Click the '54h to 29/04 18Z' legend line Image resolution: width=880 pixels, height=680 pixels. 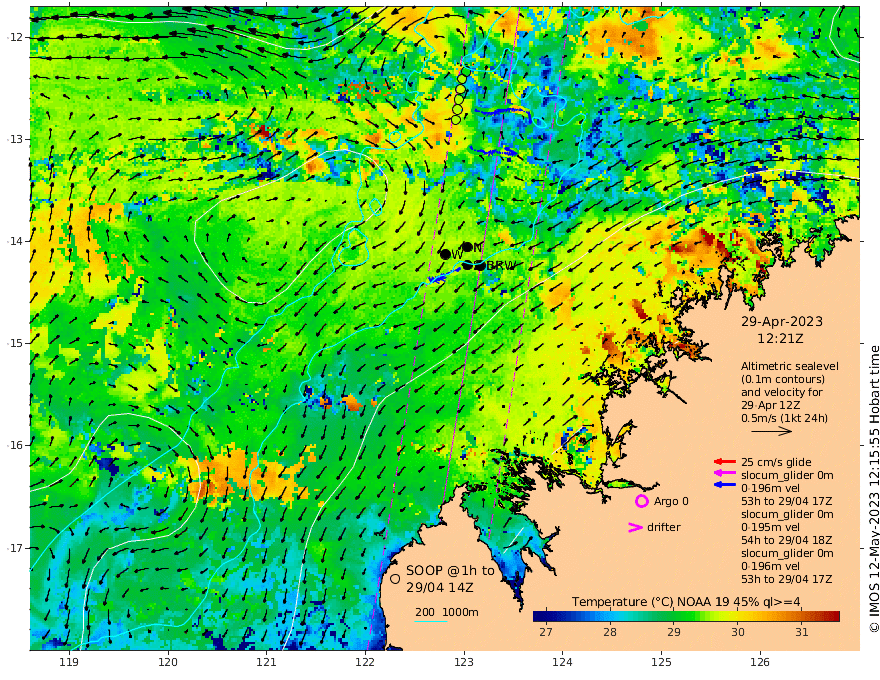[786, 540]
